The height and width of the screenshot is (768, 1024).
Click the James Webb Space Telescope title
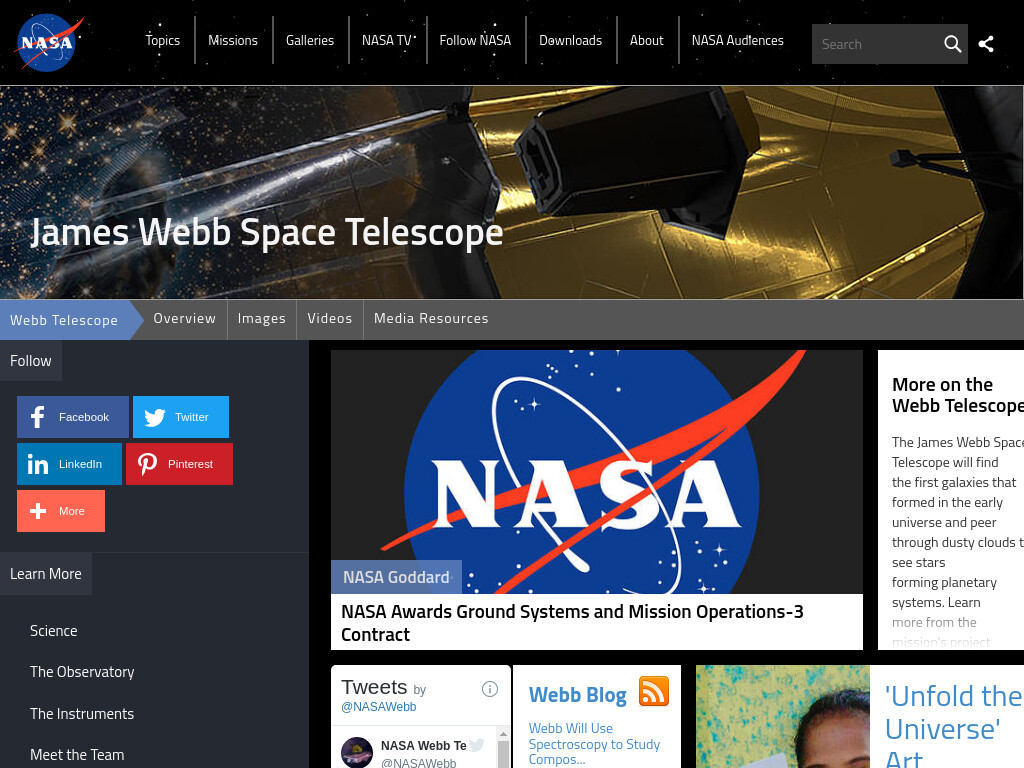[267, 232]
